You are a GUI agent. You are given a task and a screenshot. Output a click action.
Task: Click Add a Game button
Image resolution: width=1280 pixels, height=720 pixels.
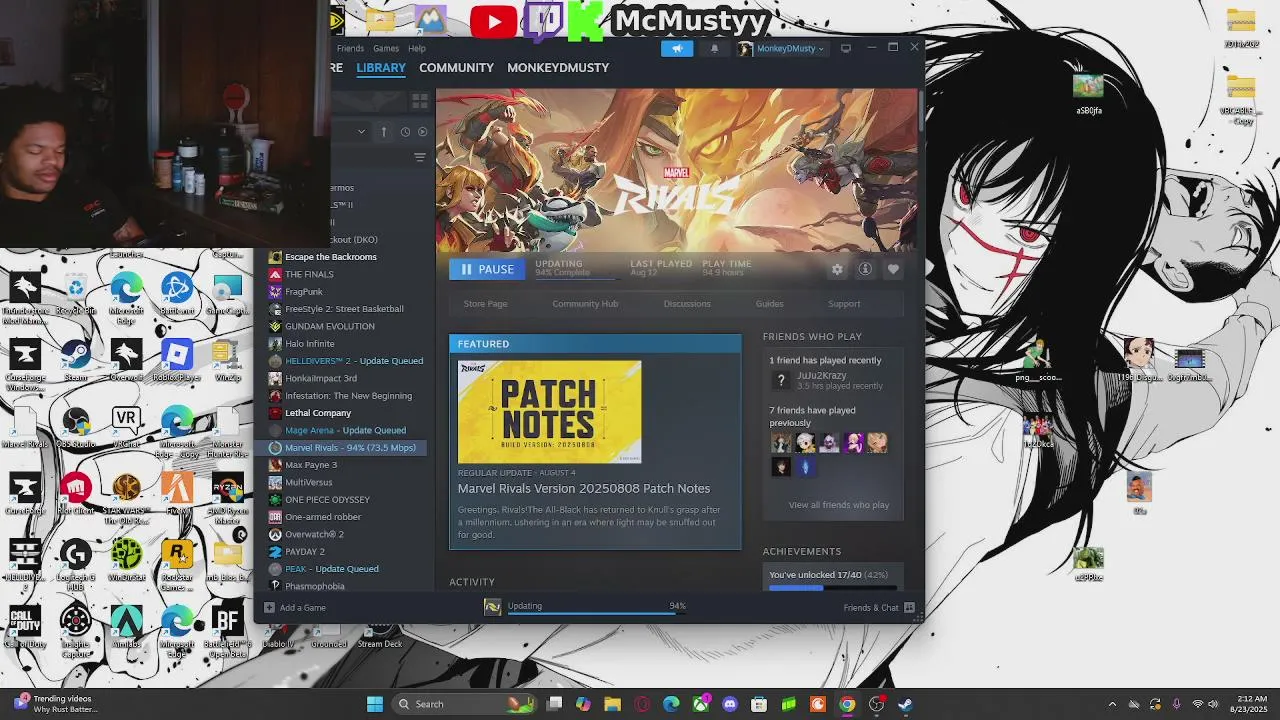click(x=295, y=607)
